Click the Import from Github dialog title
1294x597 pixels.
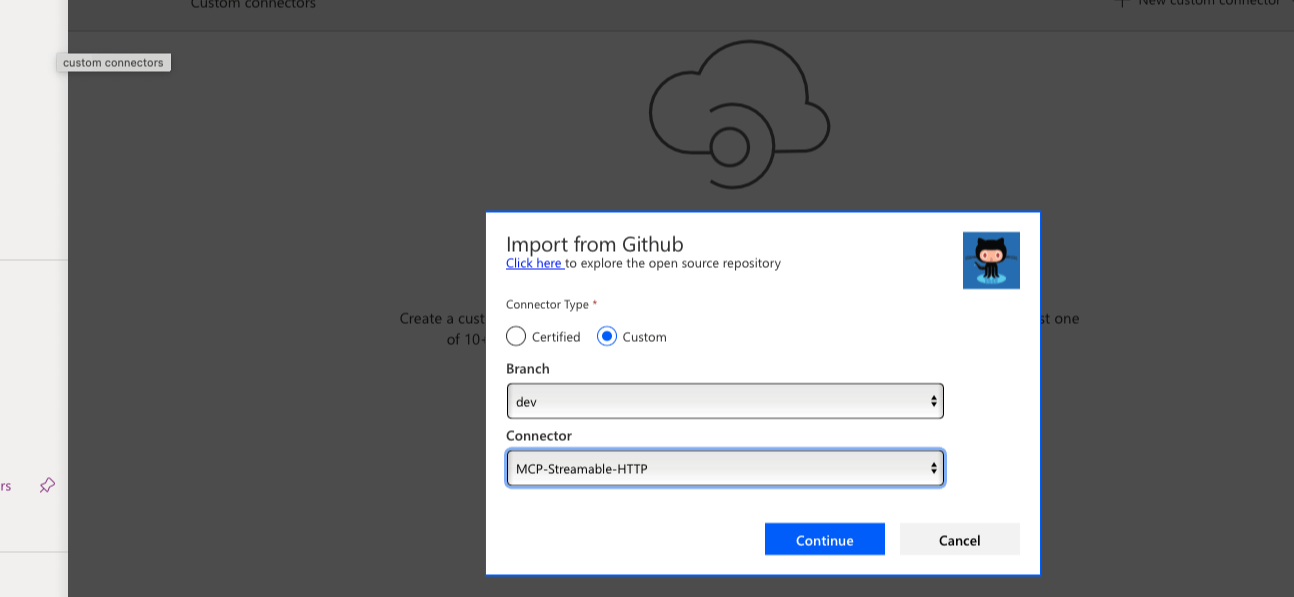[x=595, y=244]
